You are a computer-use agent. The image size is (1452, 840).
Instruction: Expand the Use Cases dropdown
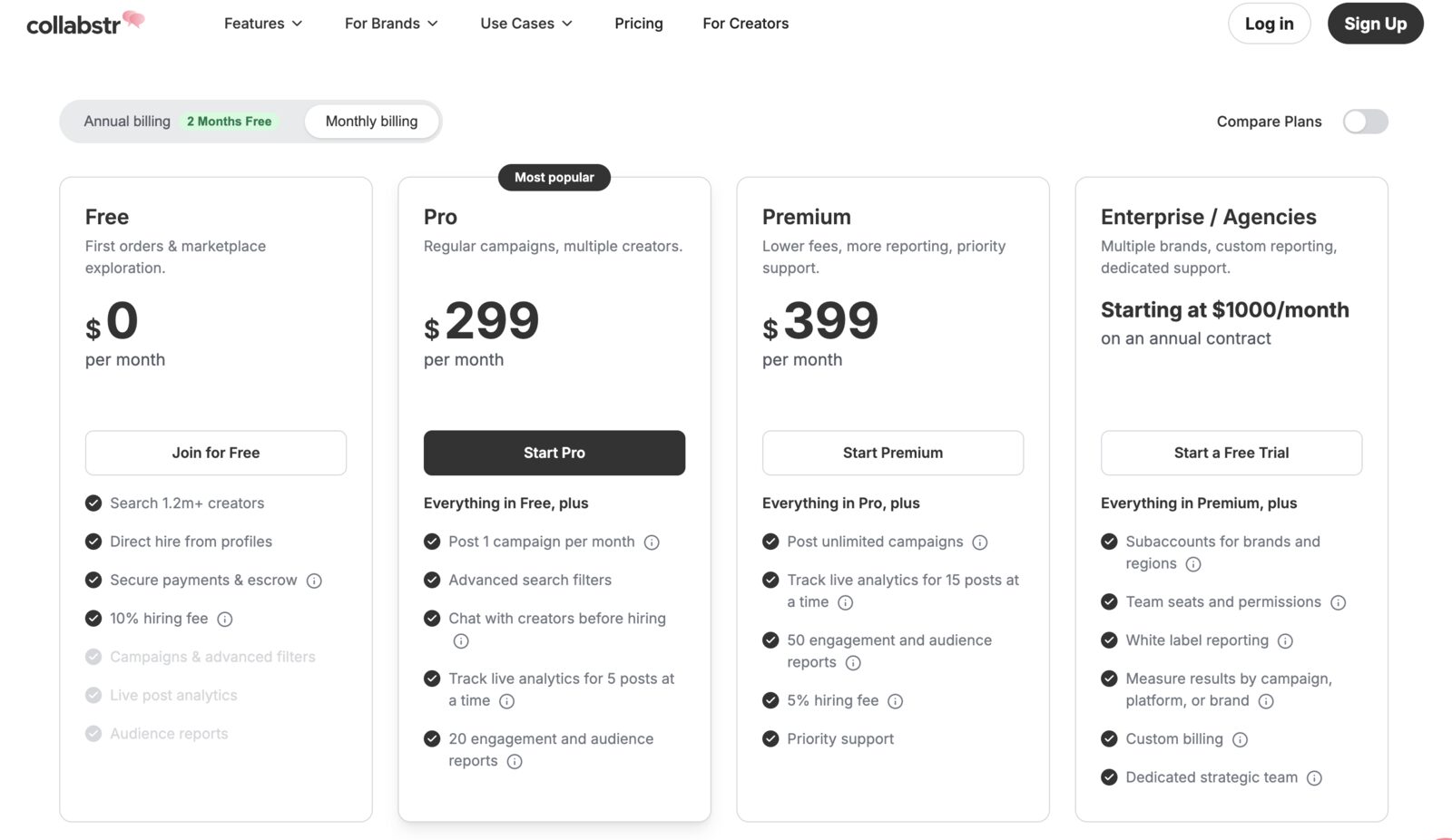(526, 24)
